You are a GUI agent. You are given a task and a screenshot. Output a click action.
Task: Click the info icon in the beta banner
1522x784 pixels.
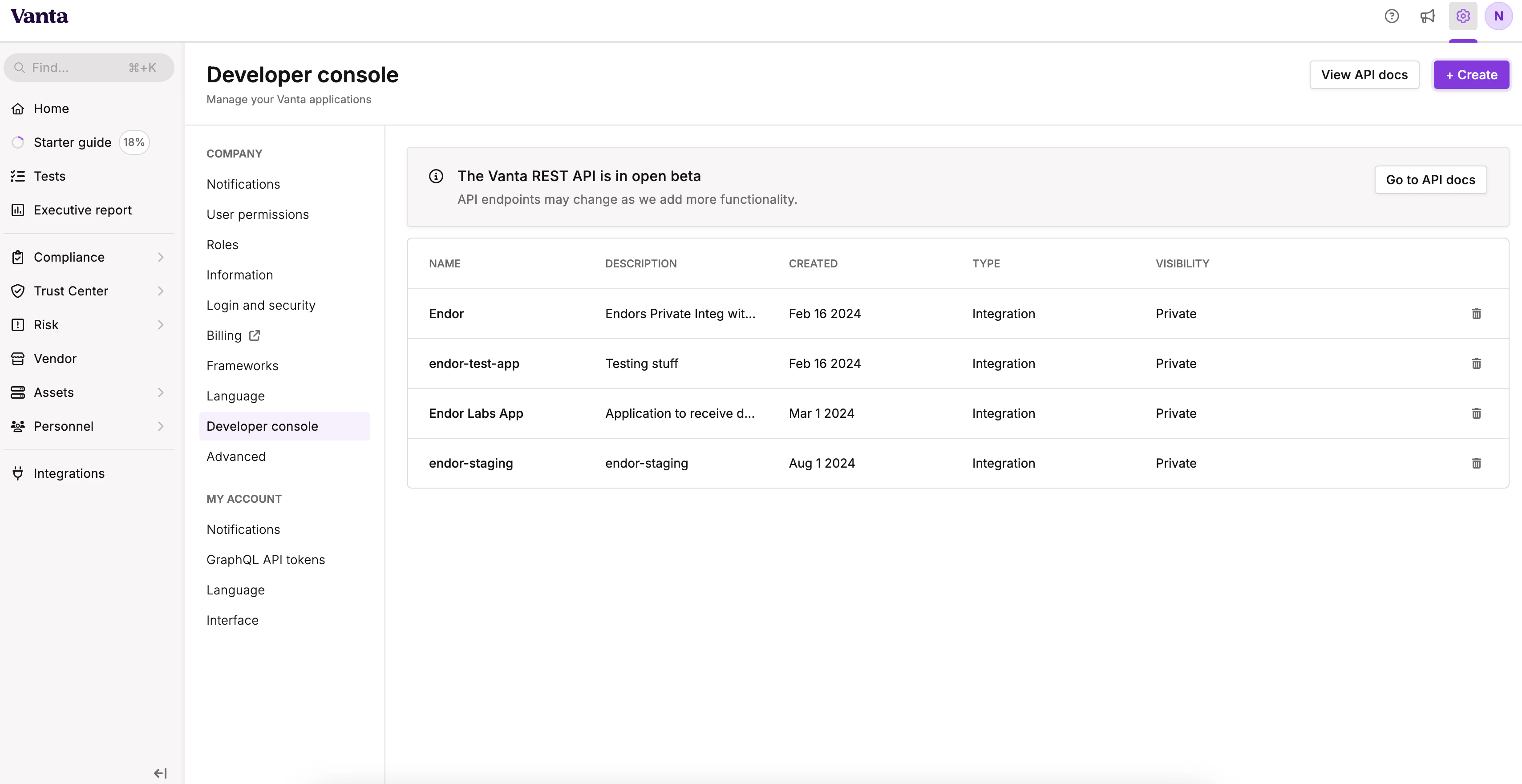click(x=436, y=176)
